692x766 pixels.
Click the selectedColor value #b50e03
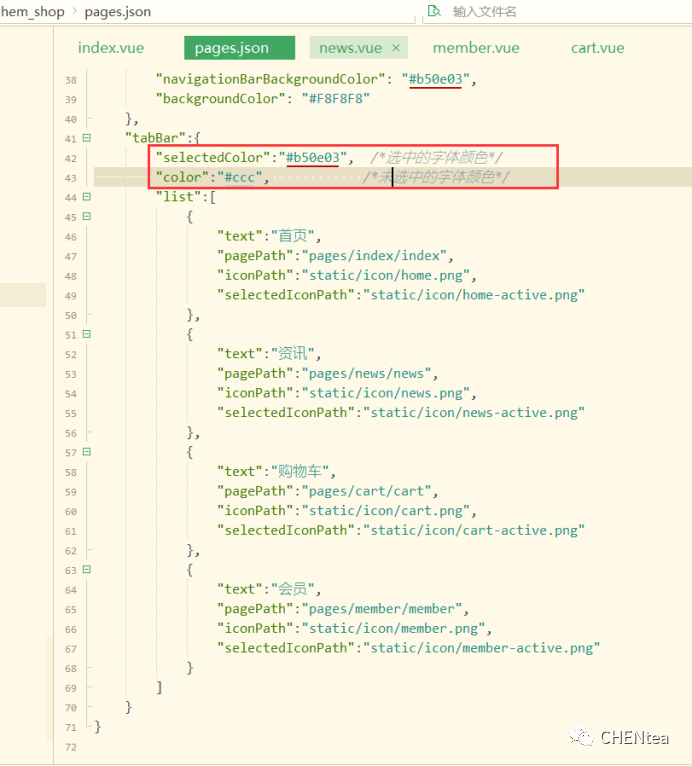tap(314, 158)
